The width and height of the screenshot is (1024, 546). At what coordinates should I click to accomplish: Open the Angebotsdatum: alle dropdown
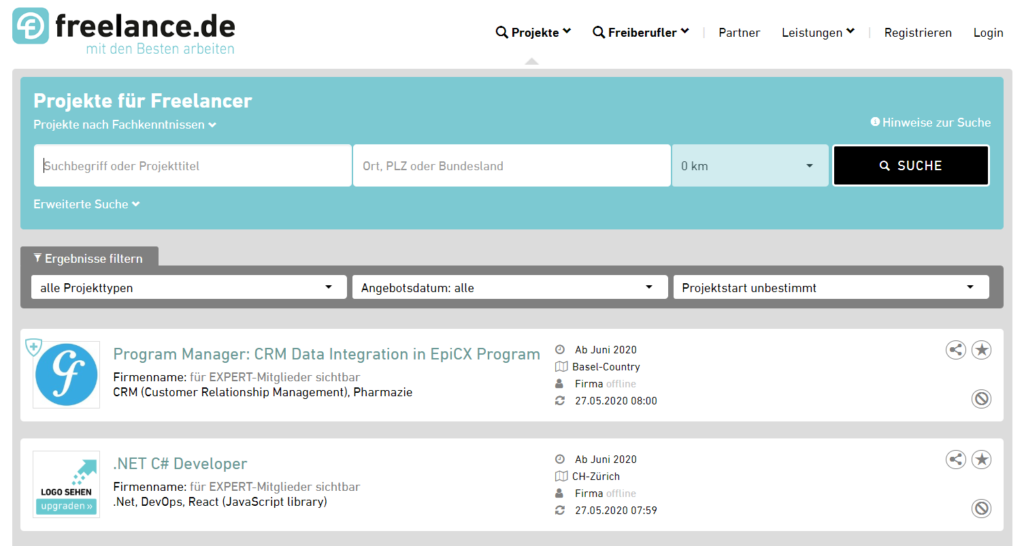tap(509, 288)
